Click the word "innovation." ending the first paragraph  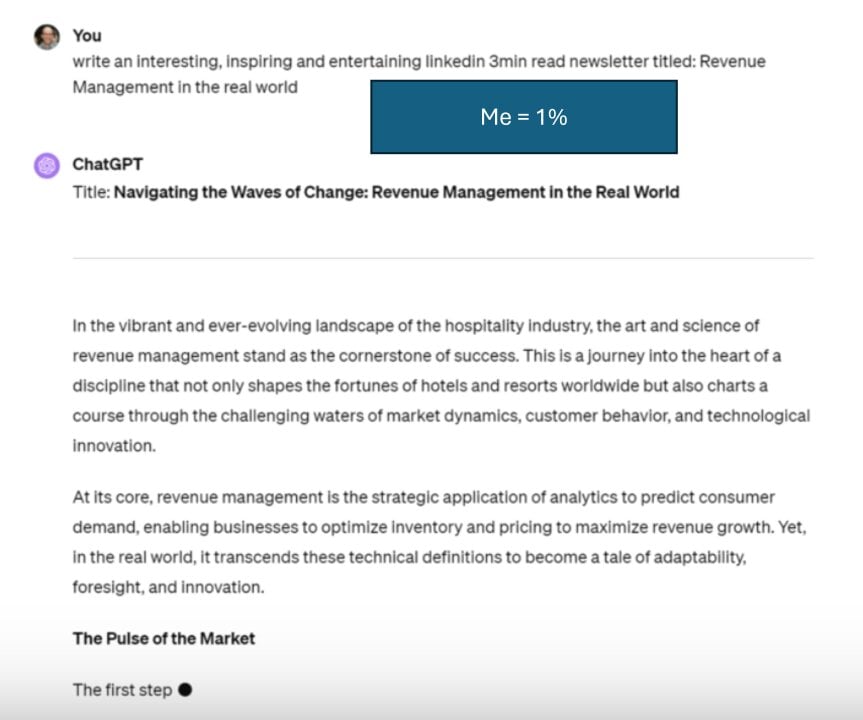tap(114, 445)
